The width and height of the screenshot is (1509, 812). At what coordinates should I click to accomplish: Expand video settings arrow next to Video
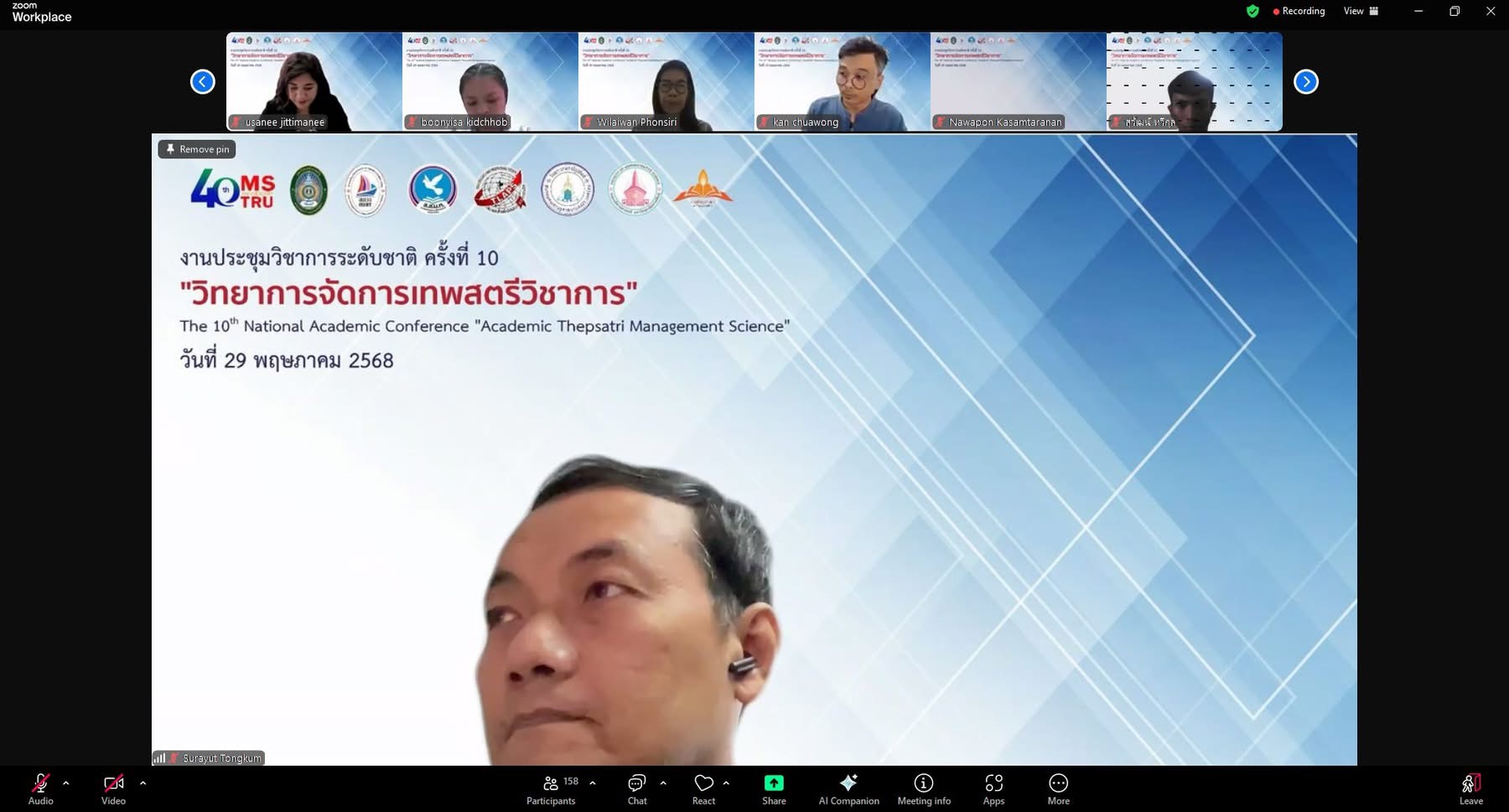[143, 783]
